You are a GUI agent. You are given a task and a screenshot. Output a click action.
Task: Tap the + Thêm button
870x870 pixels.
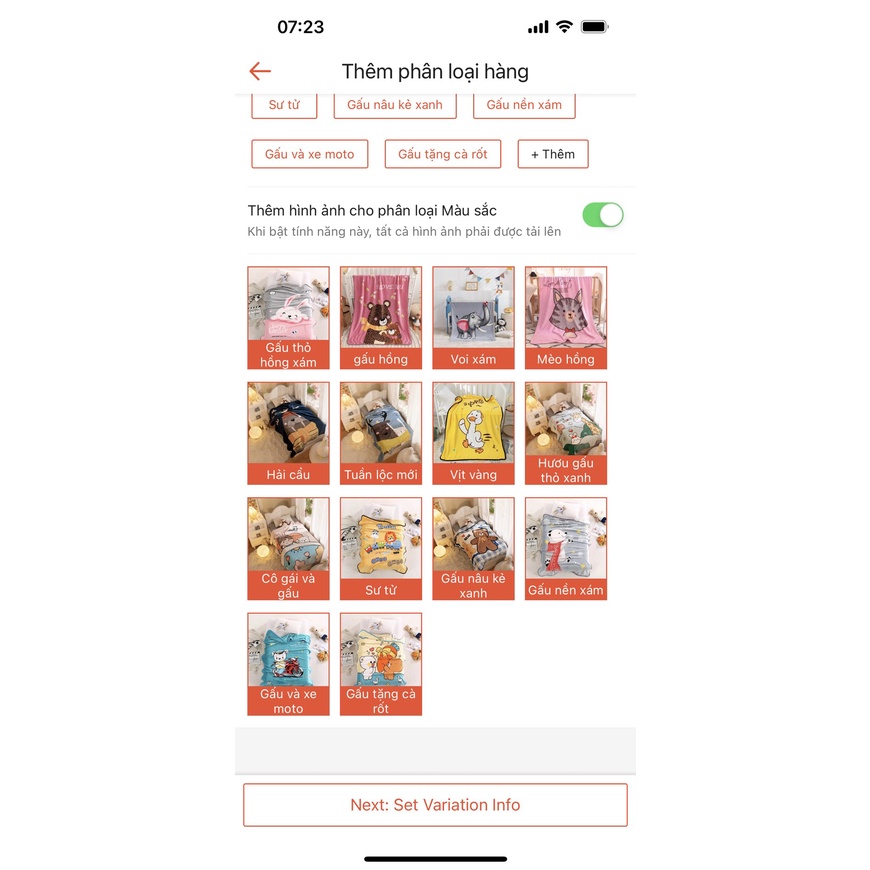[x=553, y=154]
